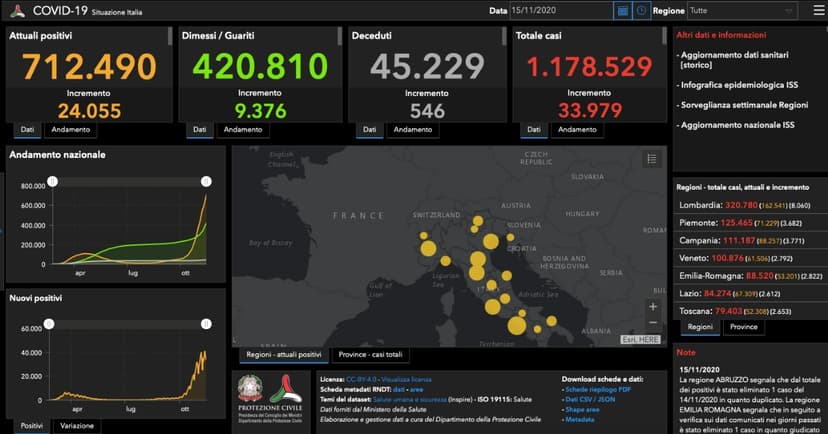Open Province tab in regions list
This screenshot has width=828, height=434.
click(743, 327)
